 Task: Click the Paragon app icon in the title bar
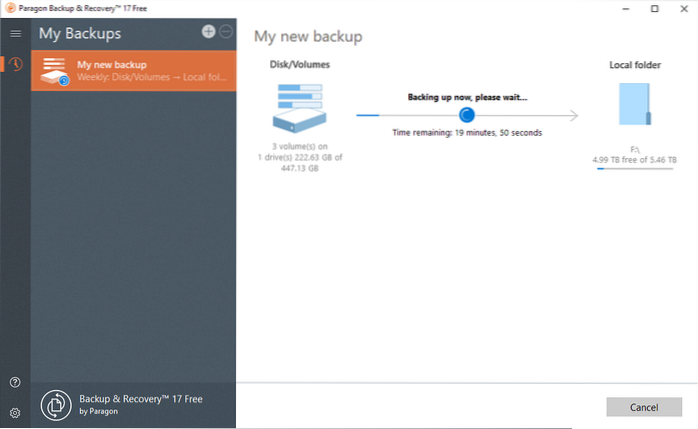pos(10,8)
